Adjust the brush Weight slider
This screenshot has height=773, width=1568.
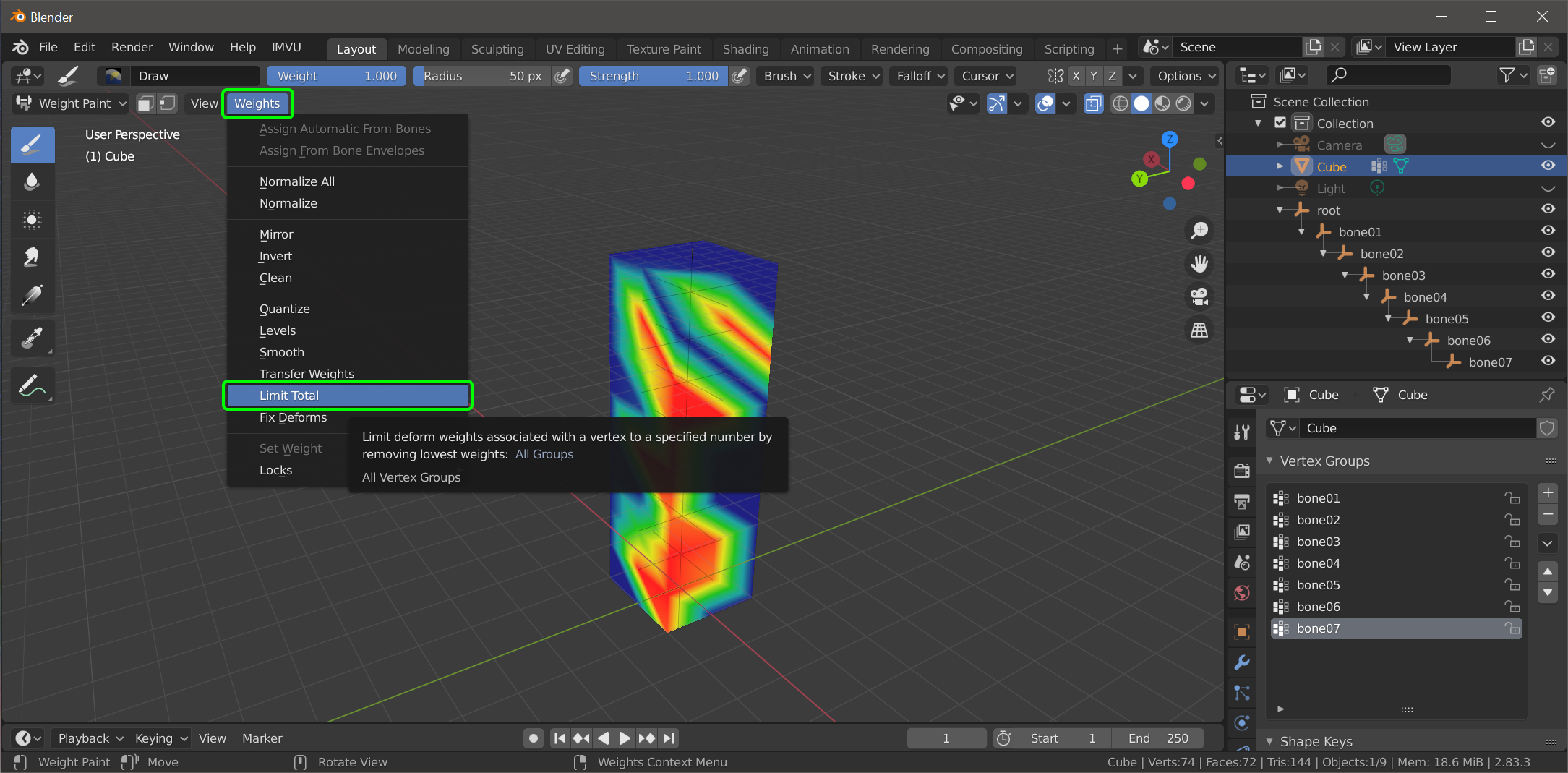[337, 76]
